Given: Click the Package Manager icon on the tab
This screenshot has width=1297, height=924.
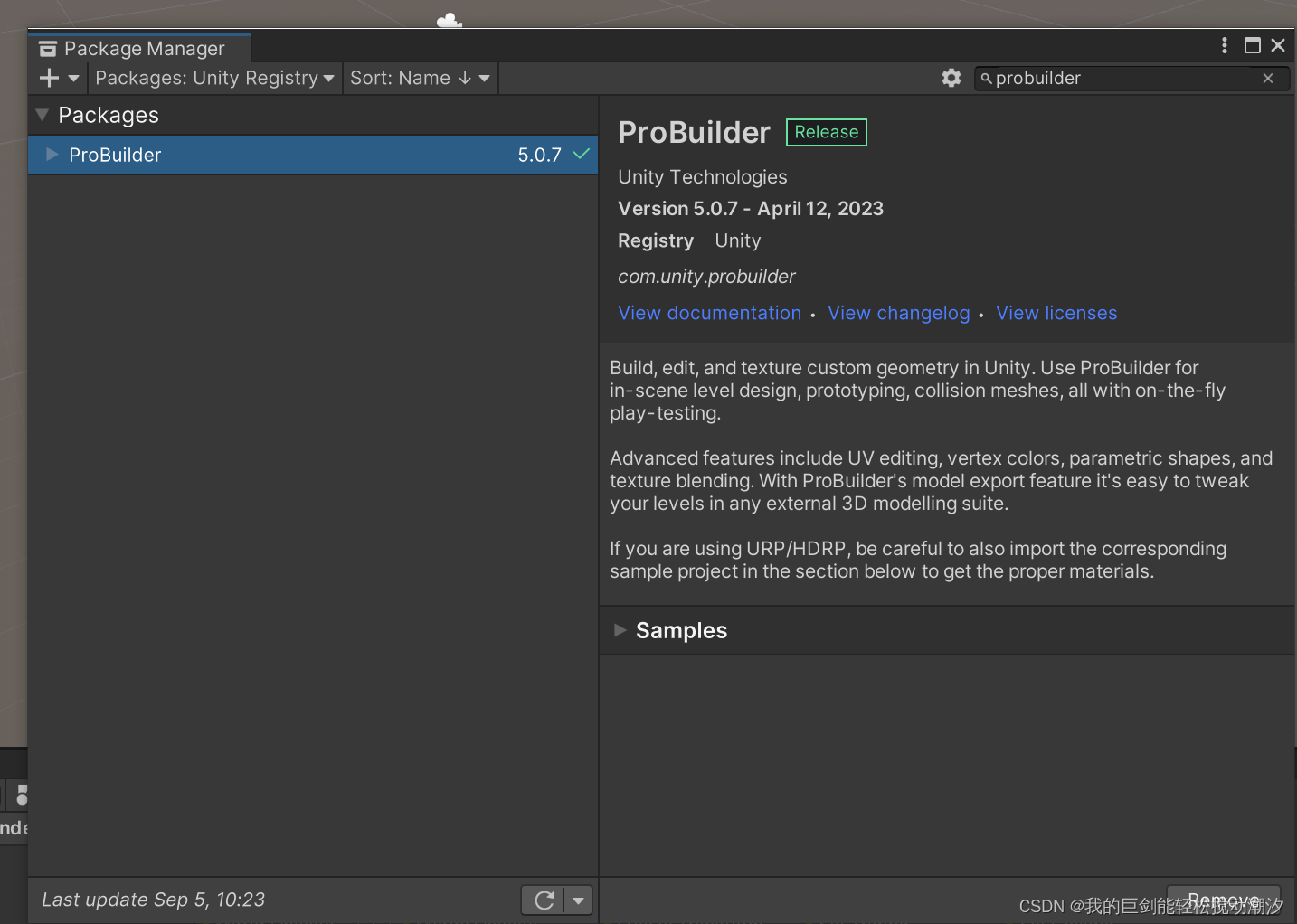Looking at the screenshot, I should 47,48.
